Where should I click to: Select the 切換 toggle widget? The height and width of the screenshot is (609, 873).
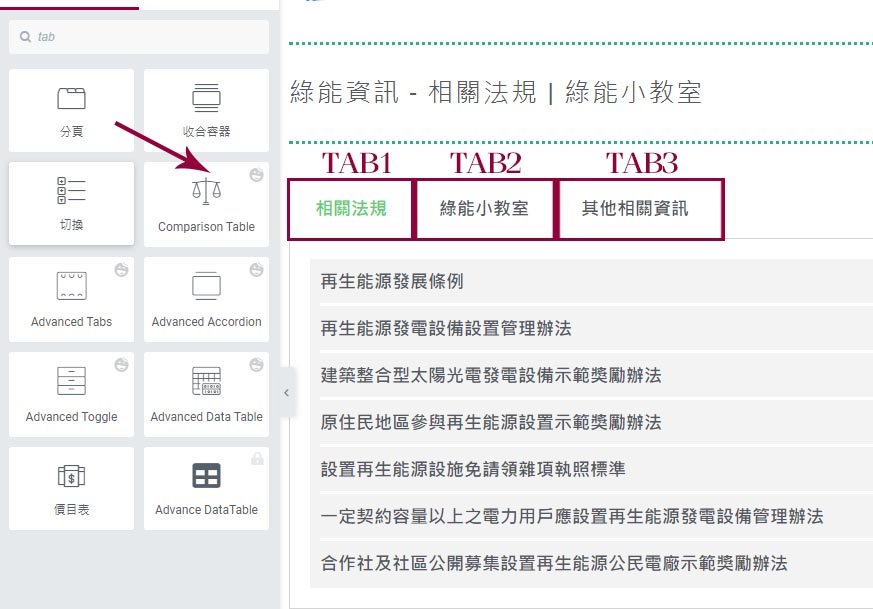point(71,203)
